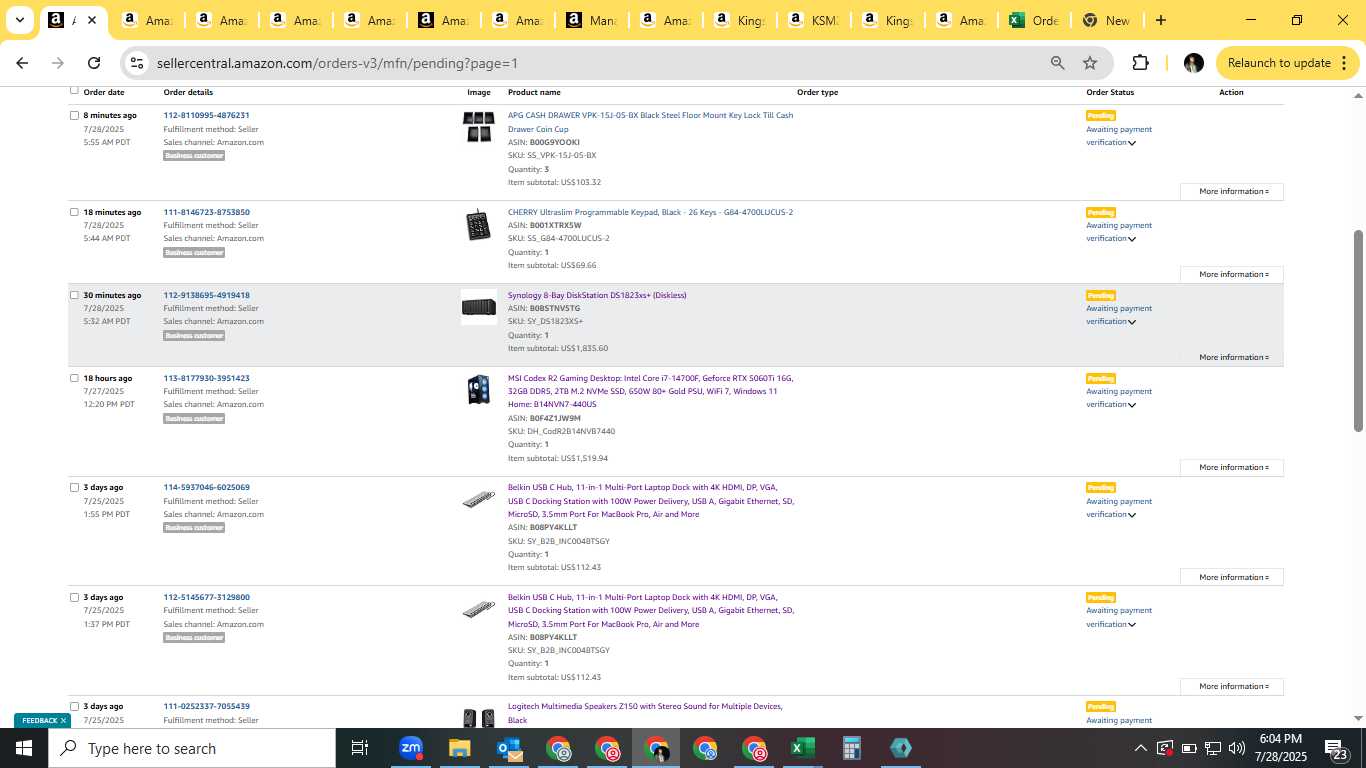Open Windows notification center

[x=1338, y=748]
